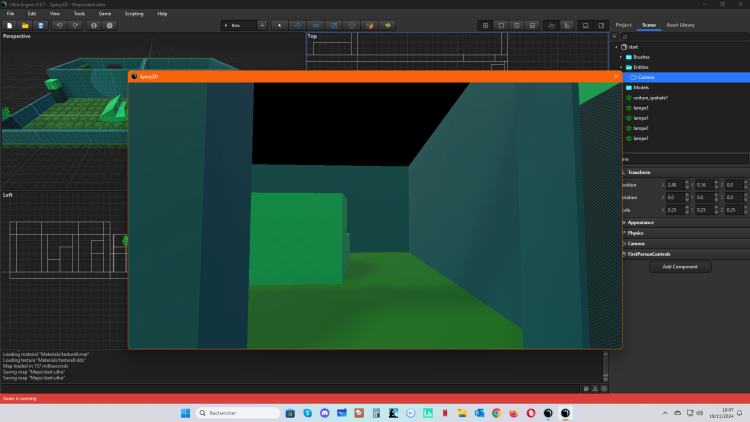Image resolution: width=750 pixels, height=422 pixels.
Task: Select the blue move/translate tool
Action: [x=298, y=25]
